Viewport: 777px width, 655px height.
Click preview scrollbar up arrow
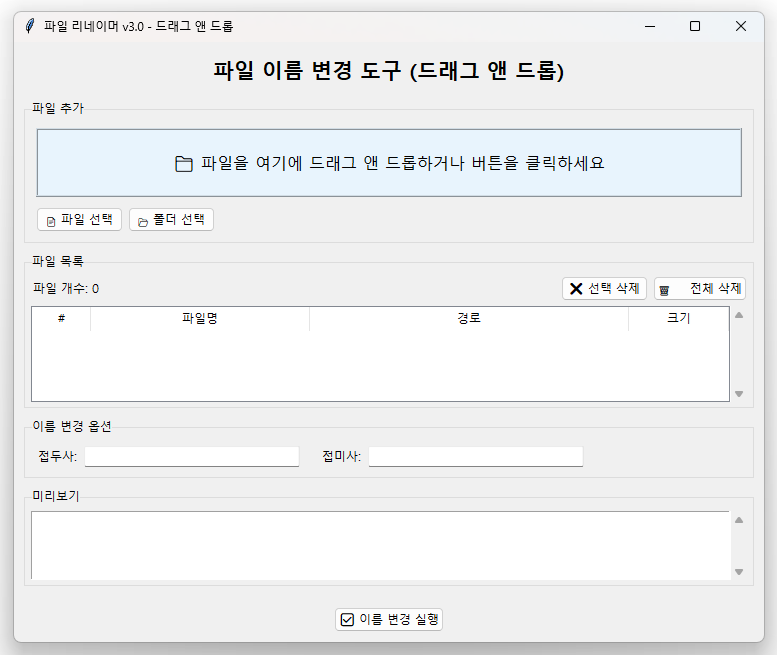[x=739, y=520]
